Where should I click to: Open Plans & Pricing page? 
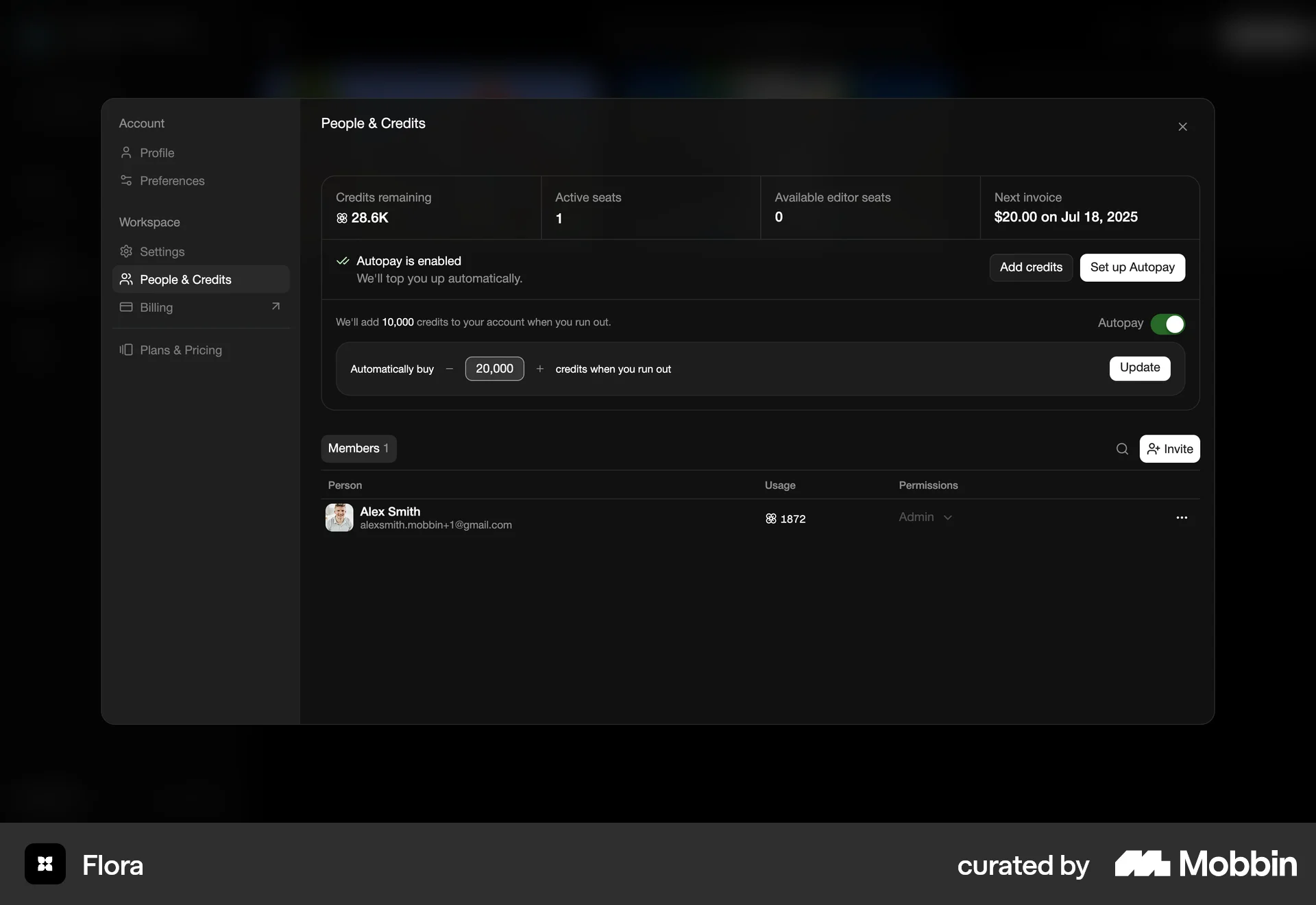coord(180,350)
